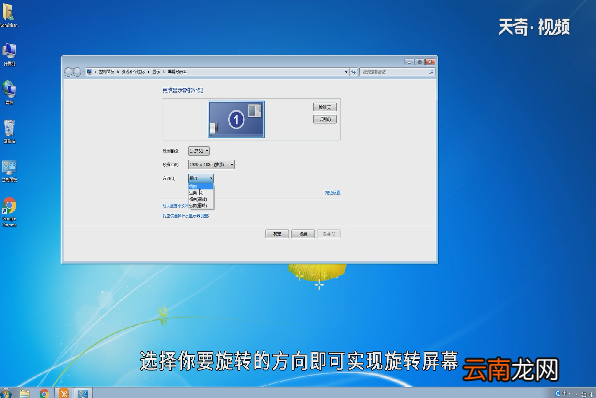Open the Display selection dropdown

coord(199,151)
